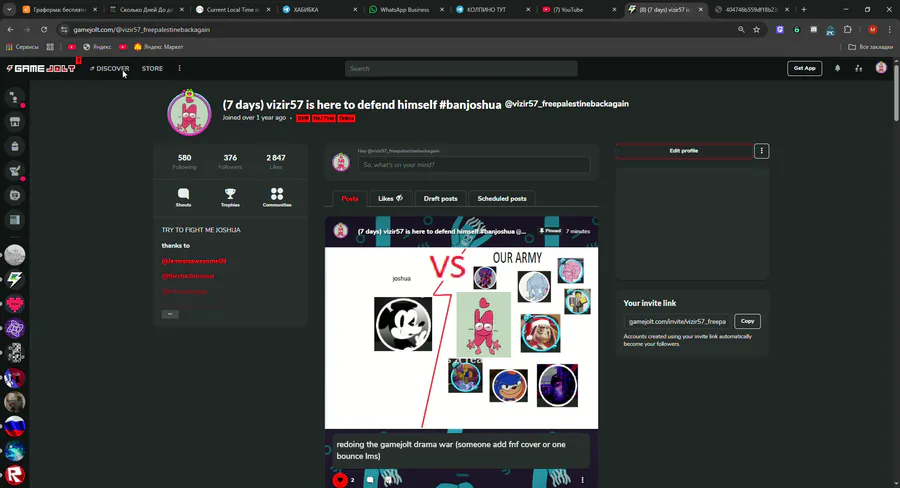Switch to the Draft posts tab

[x=440, y=199]
